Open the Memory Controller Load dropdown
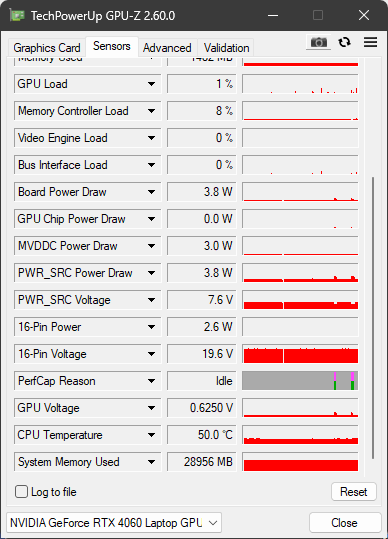This screenshot has height=539, width=388. point(151,111)
